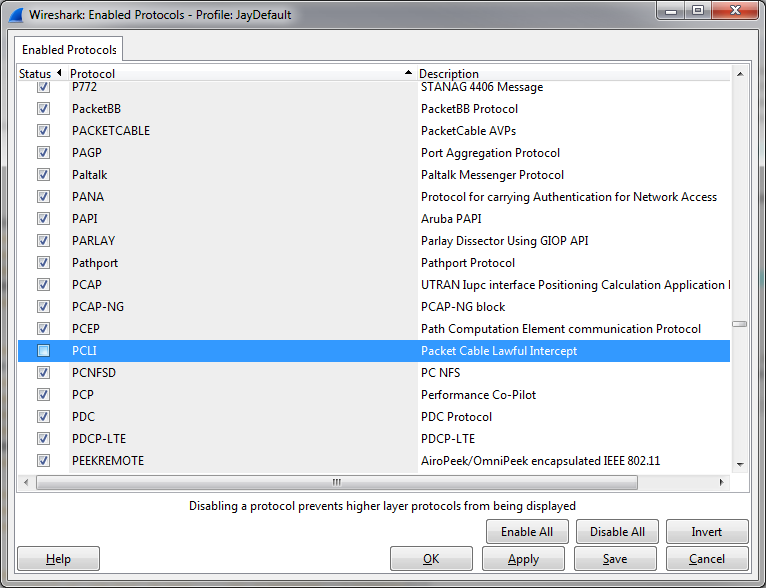Click the PCAP-NG block description
The height and width of the screenshot is (588, 766).
[x=463, y=307]
